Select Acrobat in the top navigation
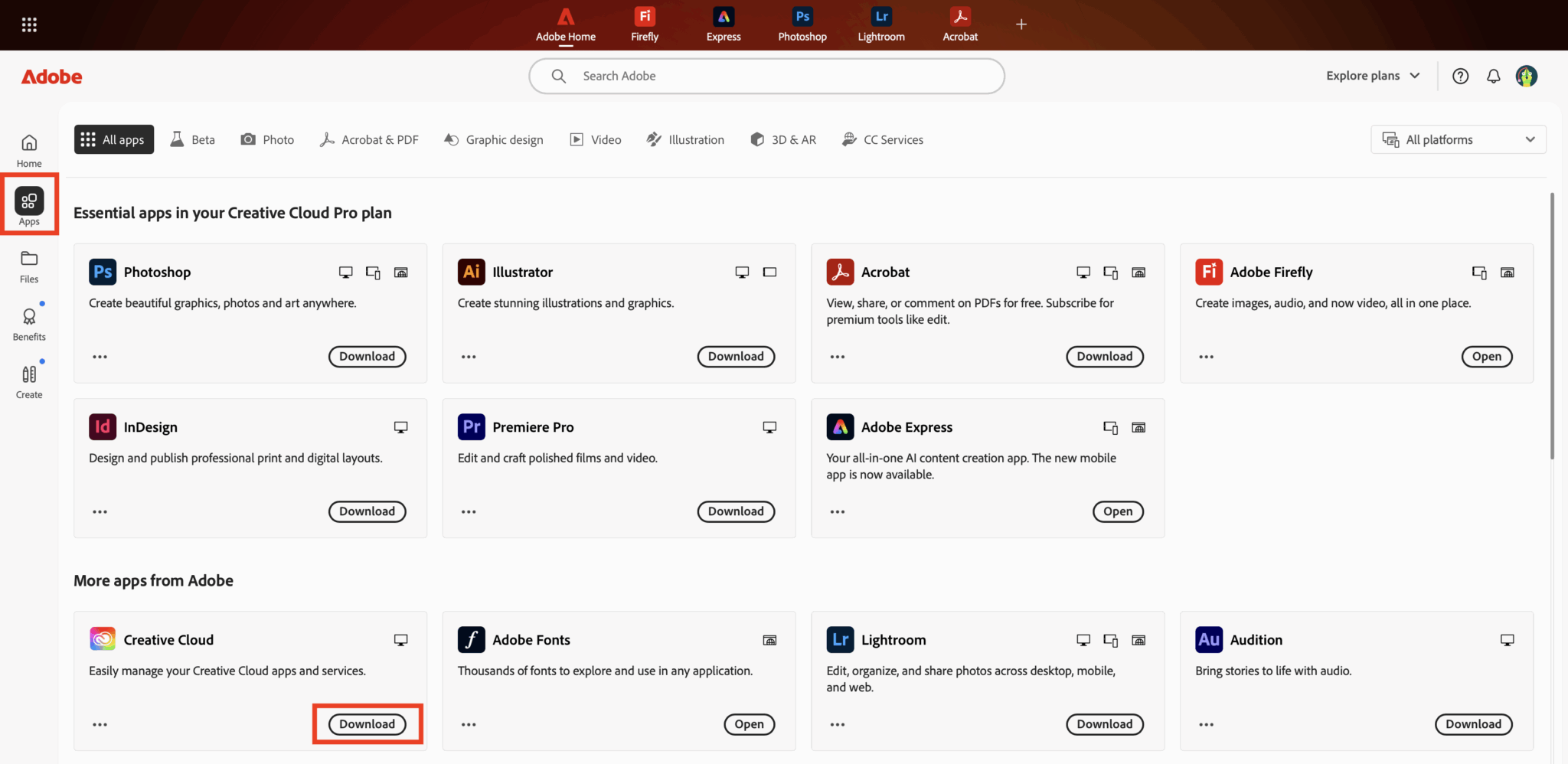Viewport: 1568px width, 764px height. pyautogui.click(x=959, y=24)
